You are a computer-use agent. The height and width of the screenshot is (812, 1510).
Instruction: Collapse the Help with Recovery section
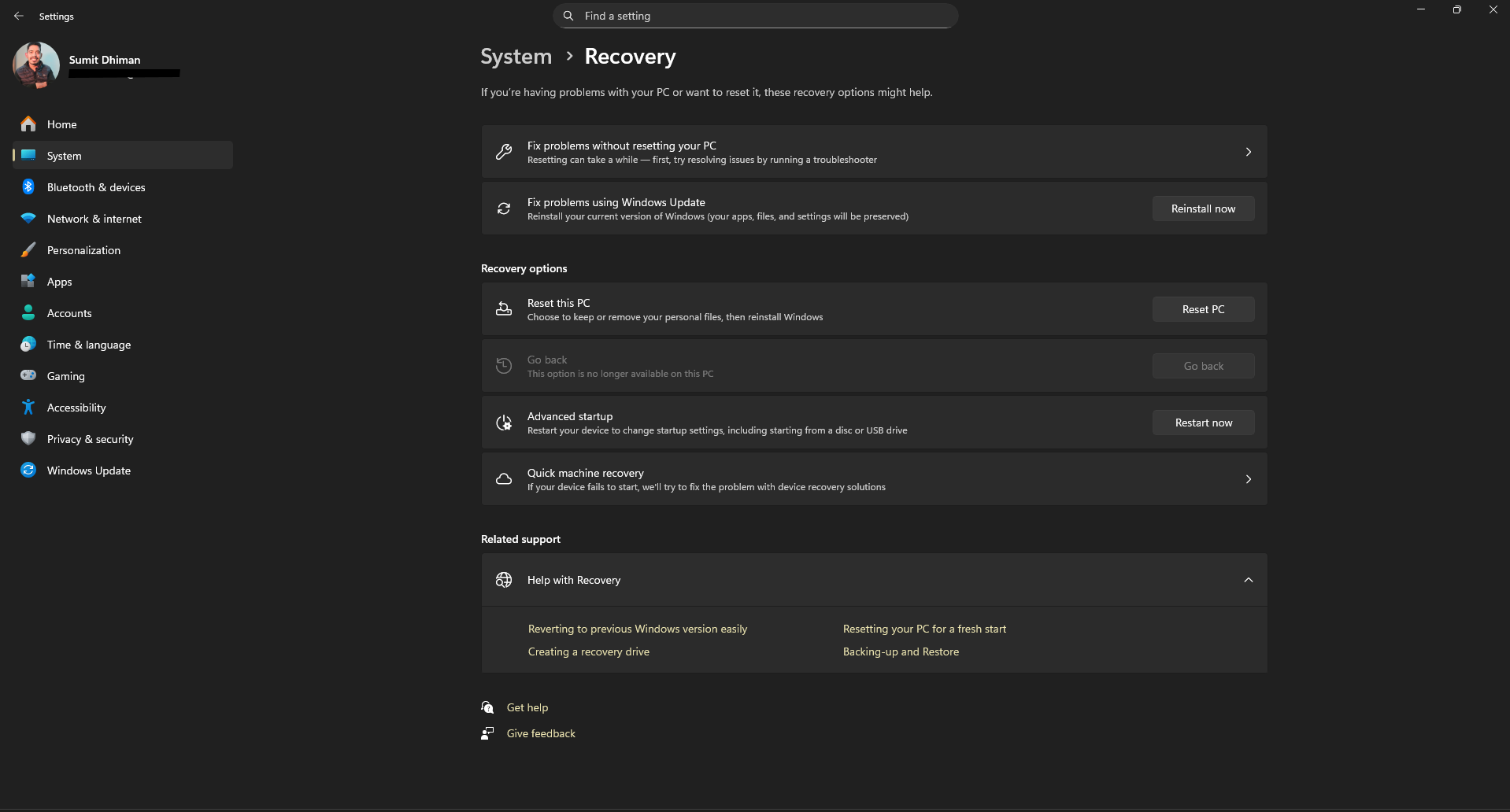[1249, 580]
